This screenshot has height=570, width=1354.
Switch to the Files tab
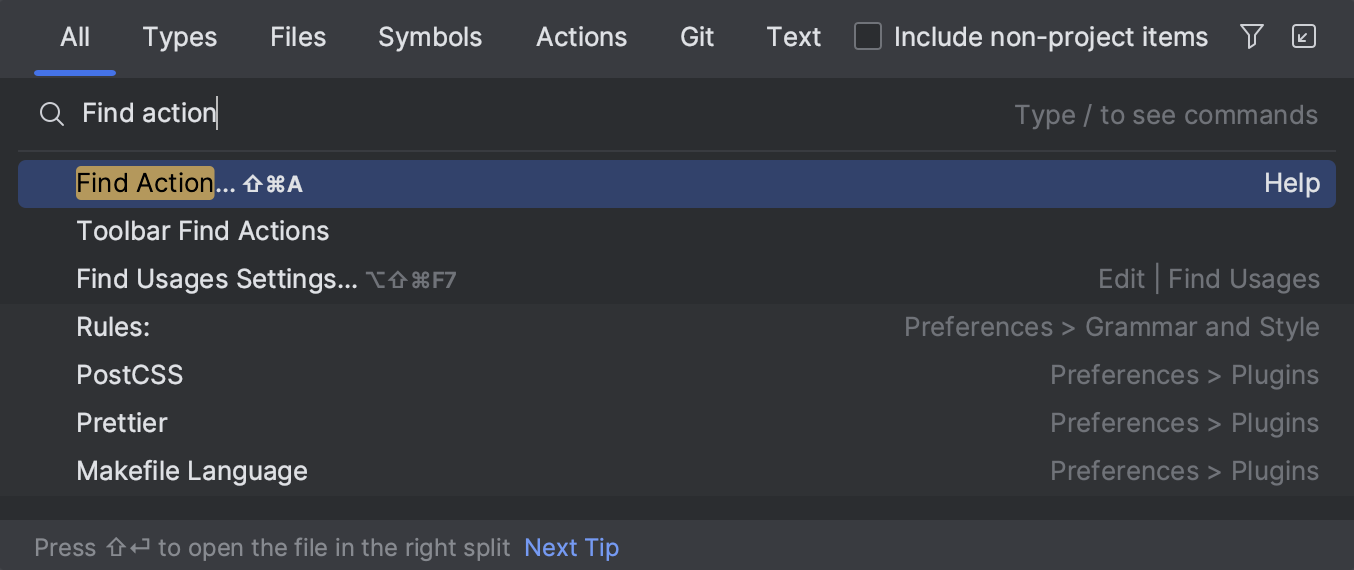click(x=298, y=38)
